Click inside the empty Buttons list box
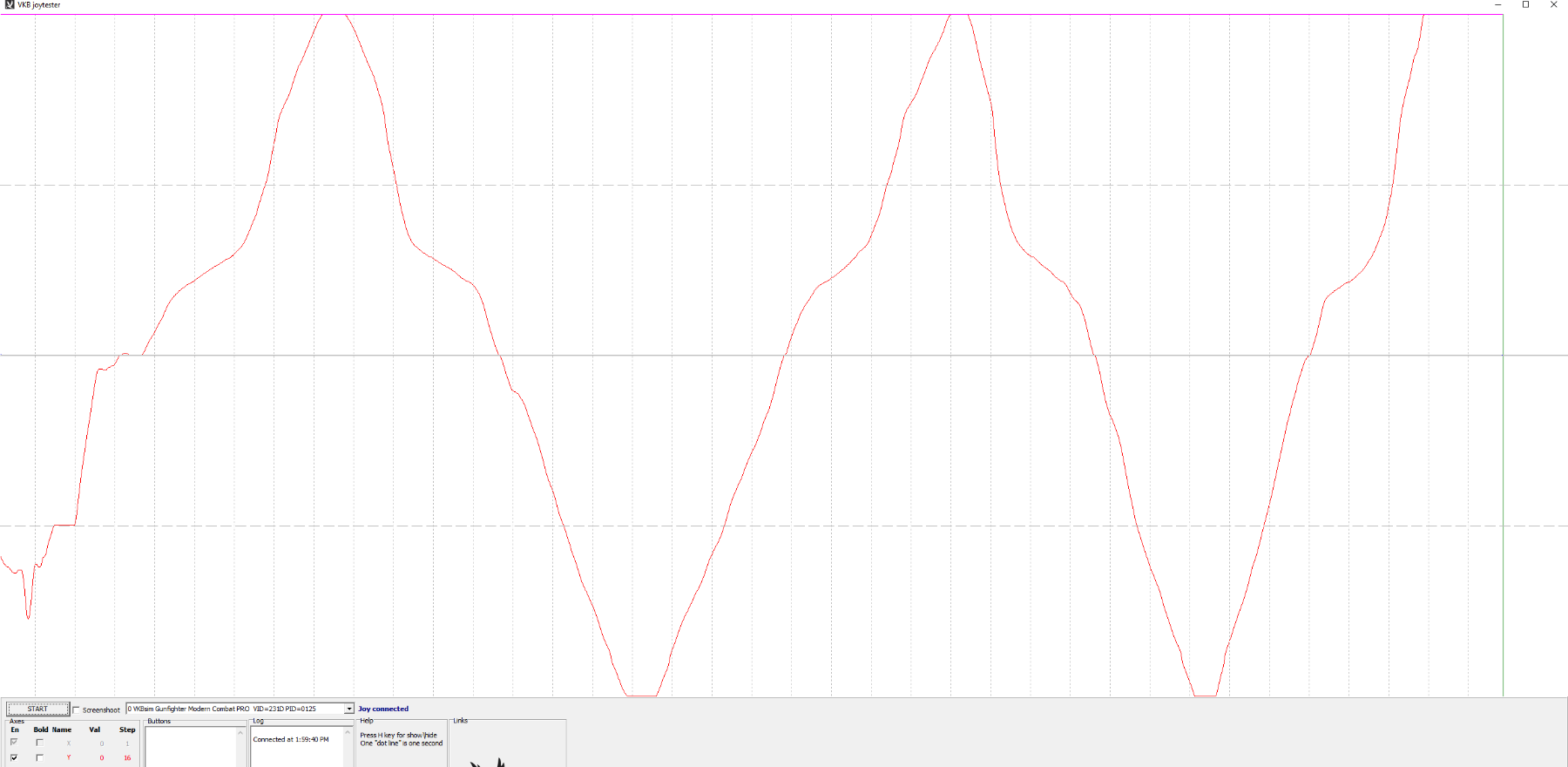This screenshot has width=1568, height=767. pyautogui.click(x=190, y=748)
